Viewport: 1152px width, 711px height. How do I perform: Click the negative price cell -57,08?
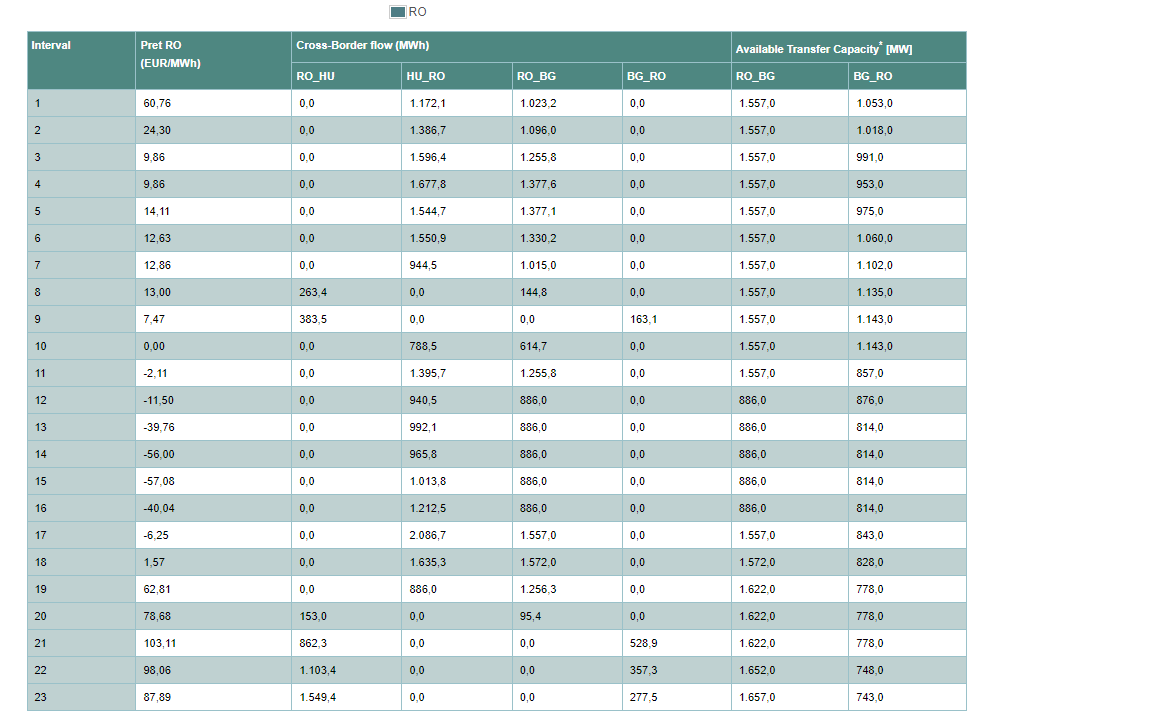[x=159, y=481]
